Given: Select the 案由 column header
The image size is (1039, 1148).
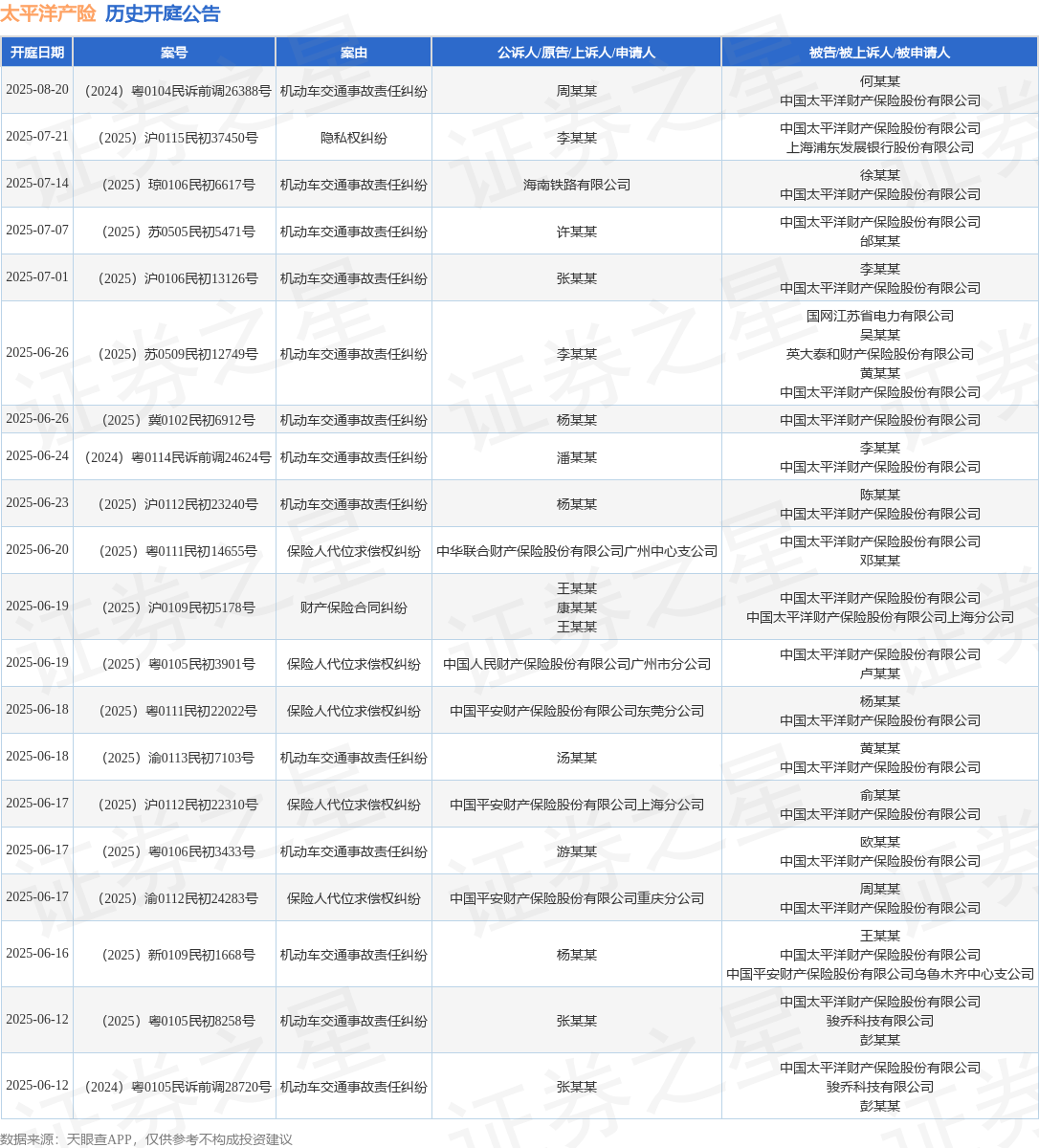Looking at the screenshot, I should [x=354, y=53].
